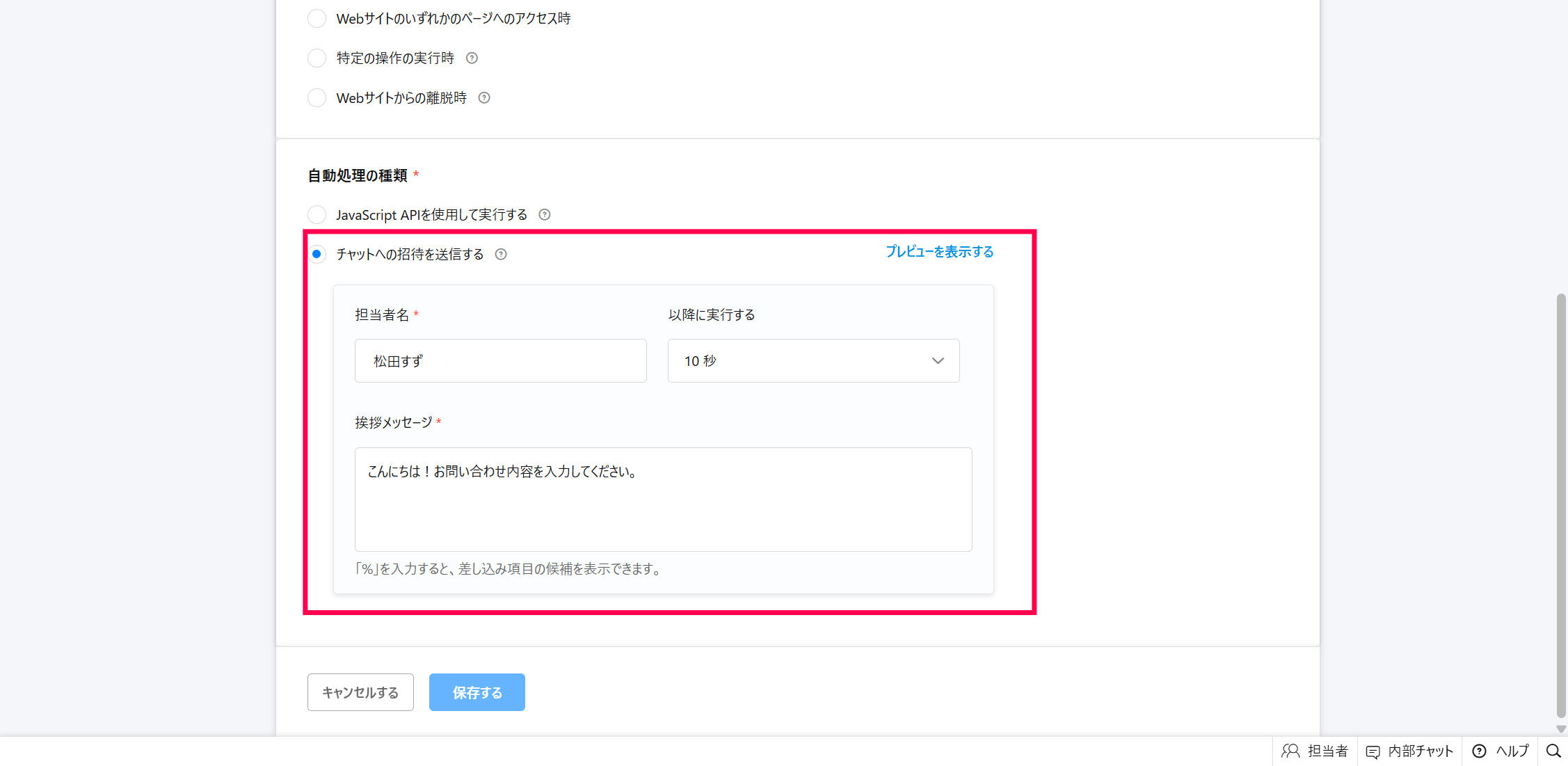
Task: Click the 挨拶メッセージ text area
Action: coord(663,500)
